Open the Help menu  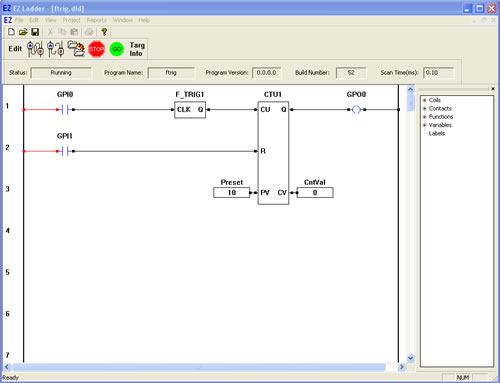144,20
